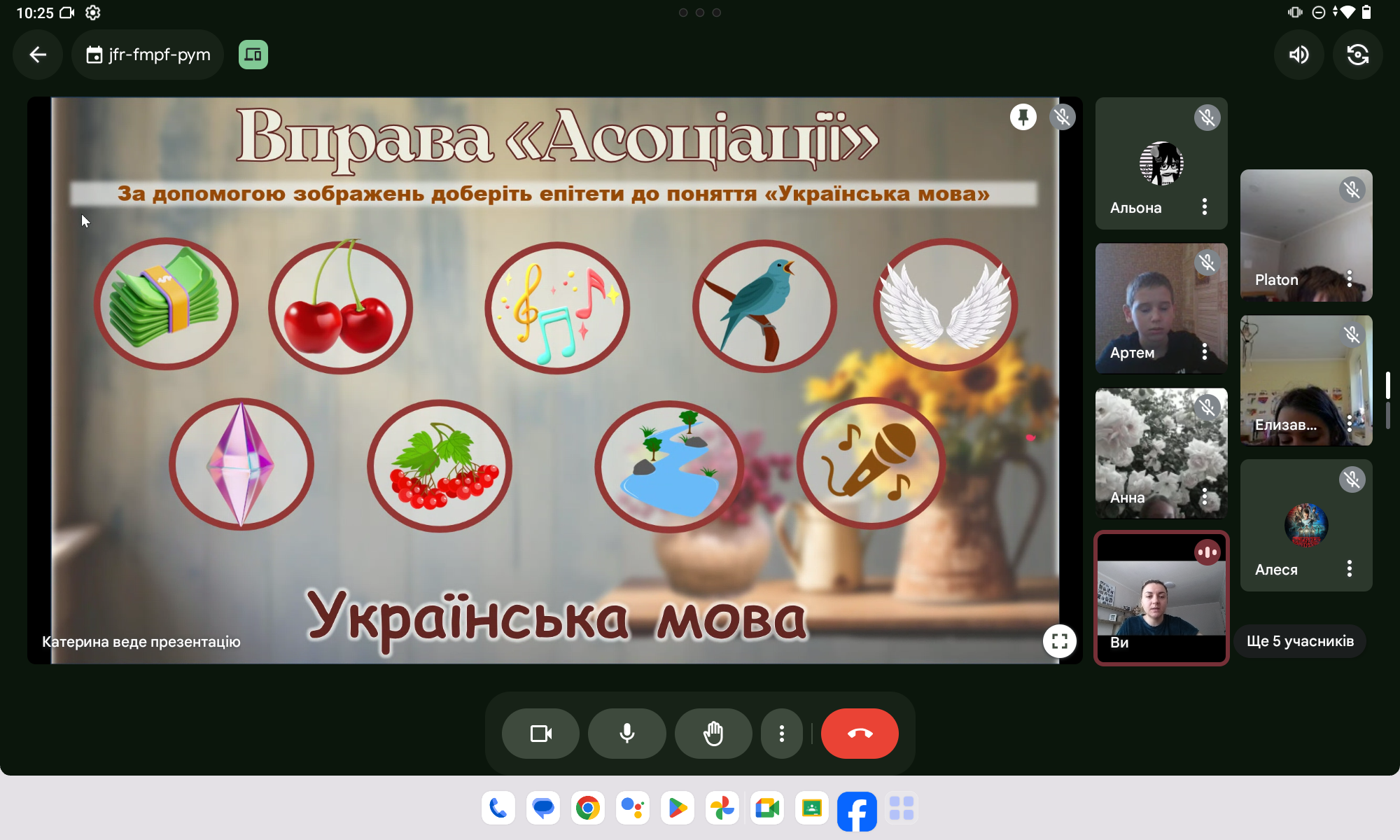
Task: Select your own video tile labeled Ви
Action: tap(1161, 598)
